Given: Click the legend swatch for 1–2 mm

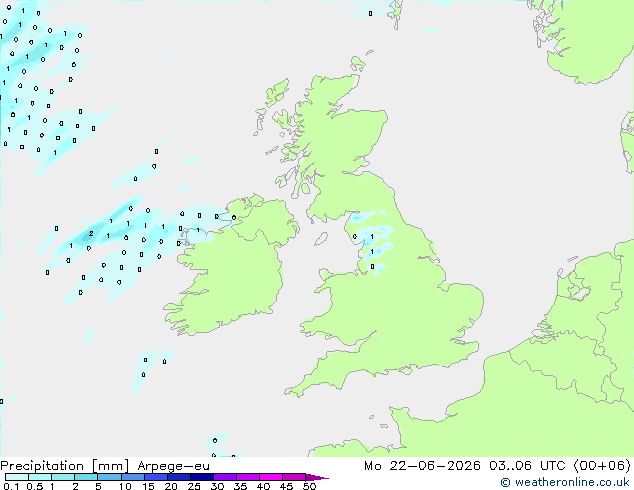Looking at the screenshot, I should (x=63, y=477).
